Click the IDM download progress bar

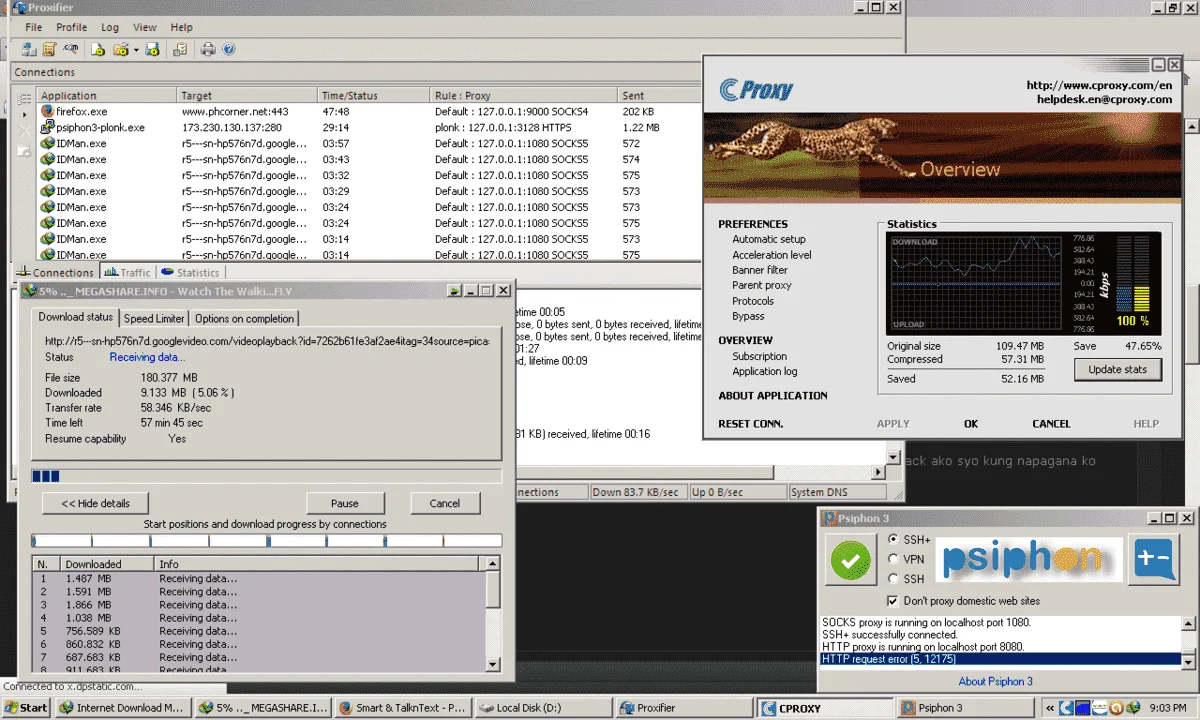(267, 476)
